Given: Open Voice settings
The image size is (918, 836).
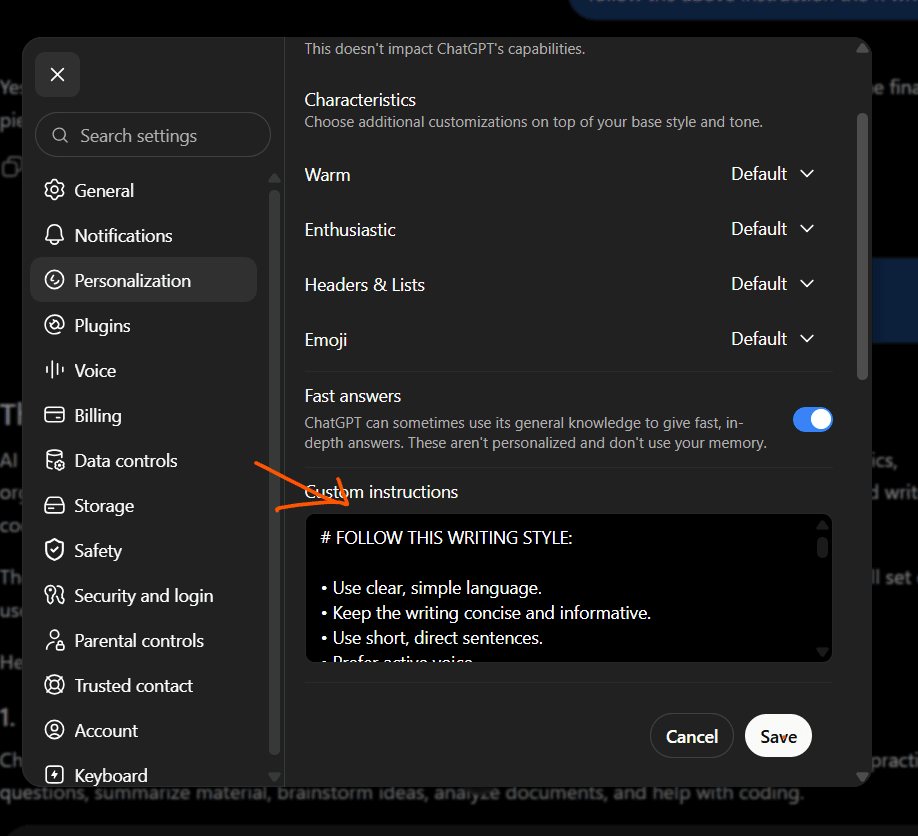Looking at the screenshot, I should click(x=143, y=371).
